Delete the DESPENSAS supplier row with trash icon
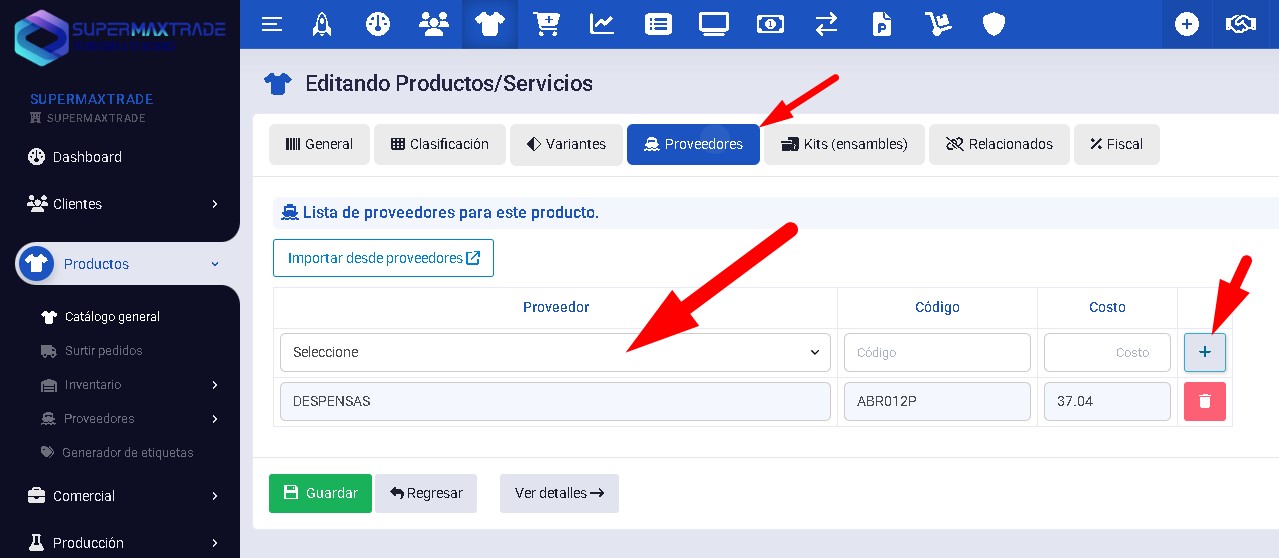This screenshot has height=558, width=1279. 1205,401
